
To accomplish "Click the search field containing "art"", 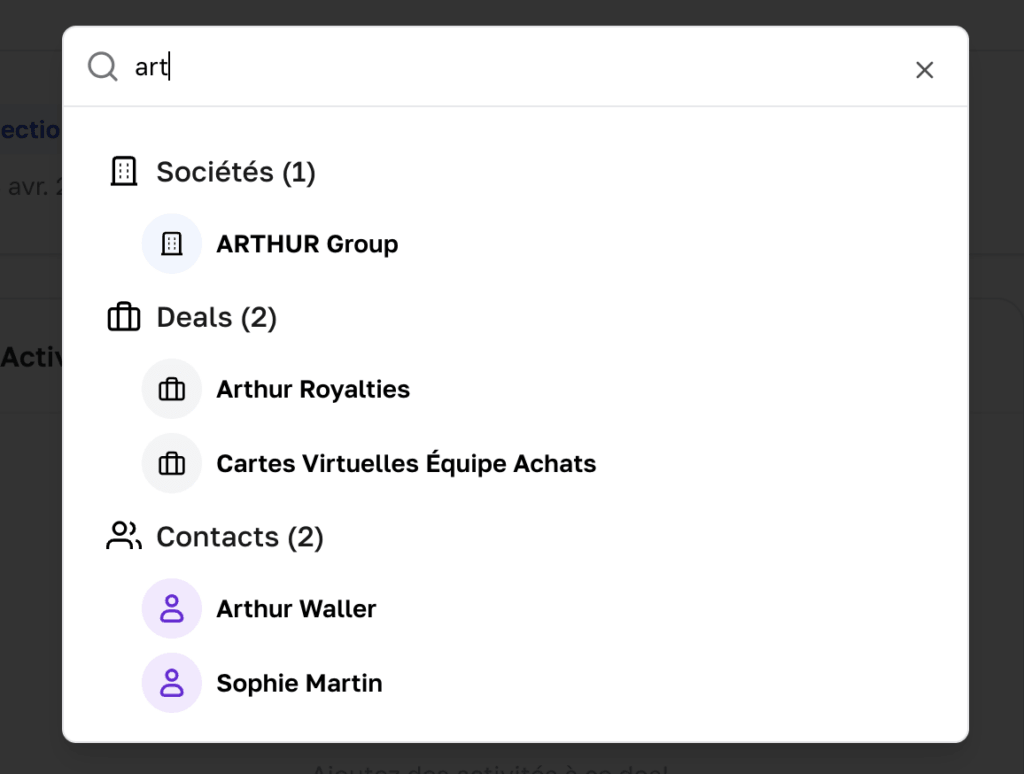I will (x=500, y=68).
